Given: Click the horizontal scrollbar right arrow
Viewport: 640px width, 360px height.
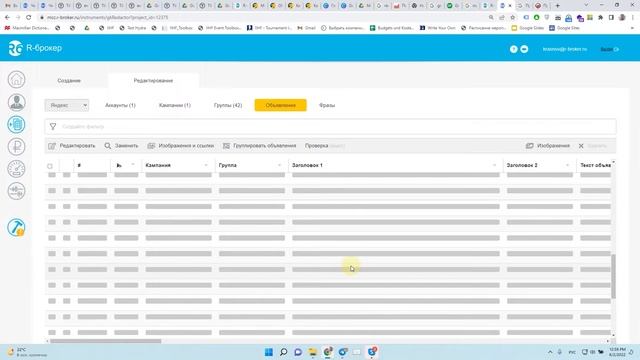Looking at the screenshot, I should 608,341.
